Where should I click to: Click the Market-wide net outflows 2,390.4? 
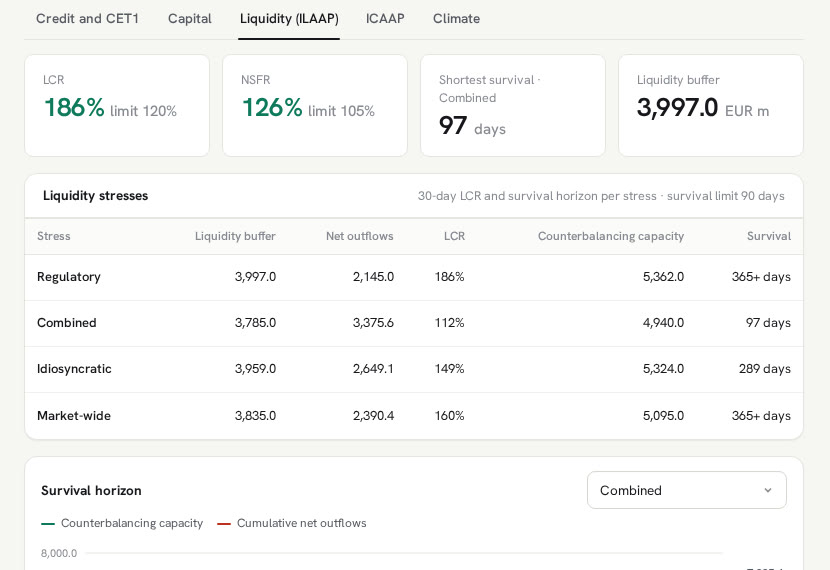(x=373, y=415)
